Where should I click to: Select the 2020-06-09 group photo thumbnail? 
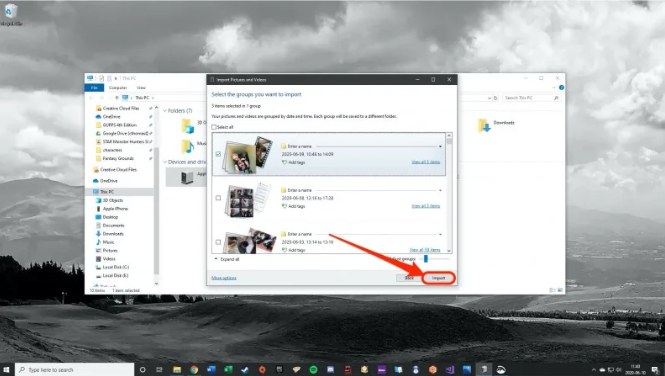tap(247, 155)
